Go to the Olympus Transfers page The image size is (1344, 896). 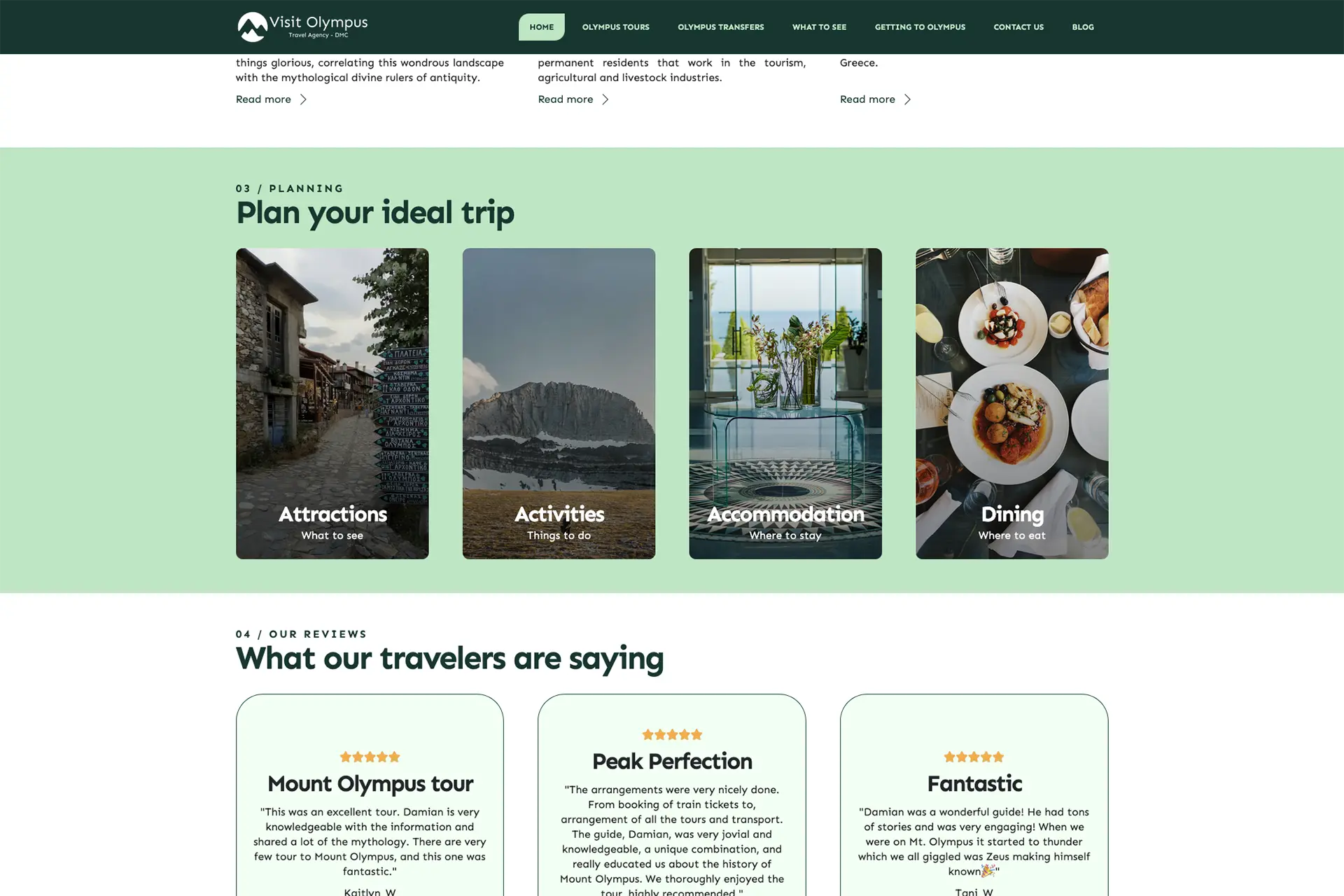pos(720,27)
